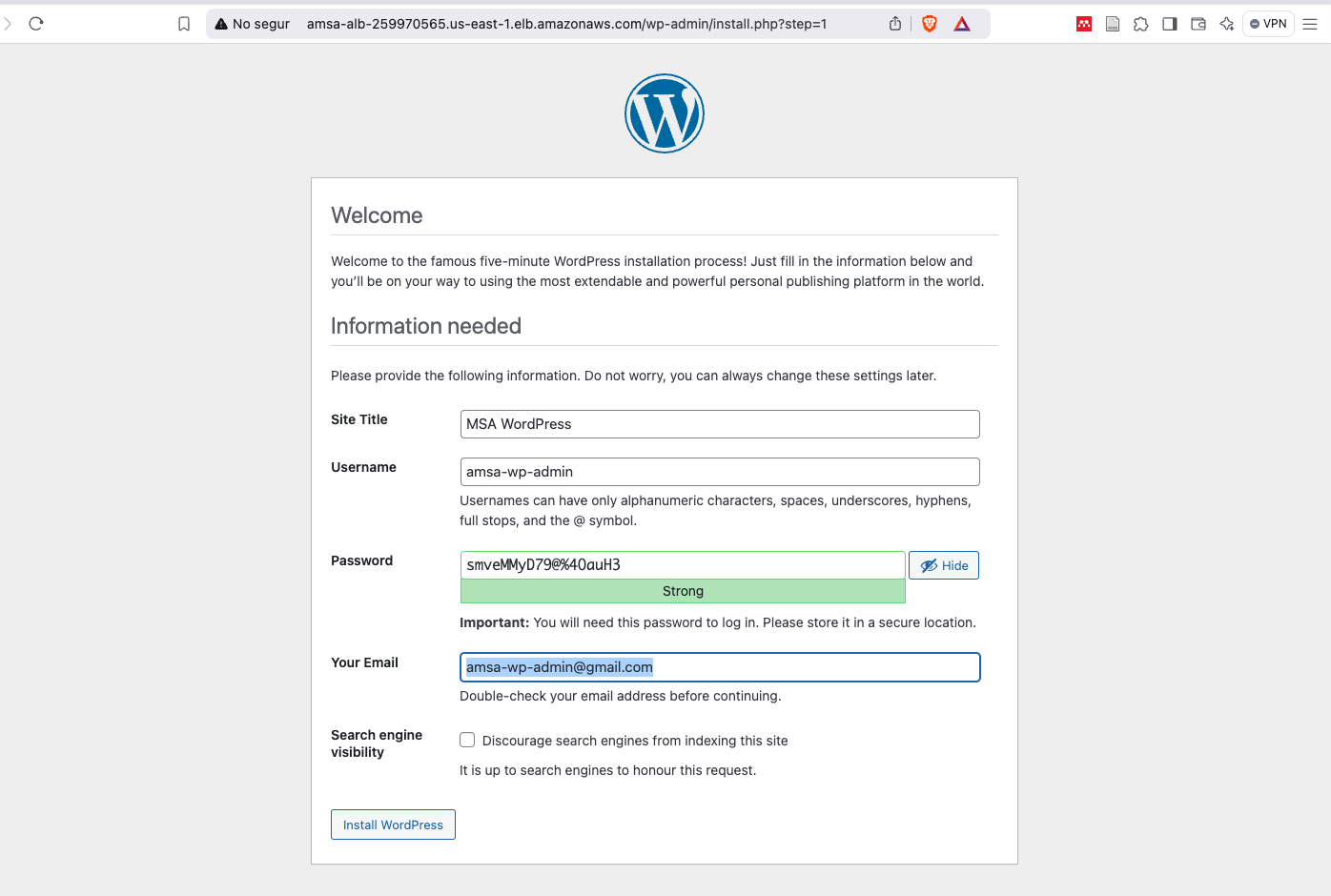
Task: Focus the Username field 'amsa-wp-admin'
Action: click(720, 472)
